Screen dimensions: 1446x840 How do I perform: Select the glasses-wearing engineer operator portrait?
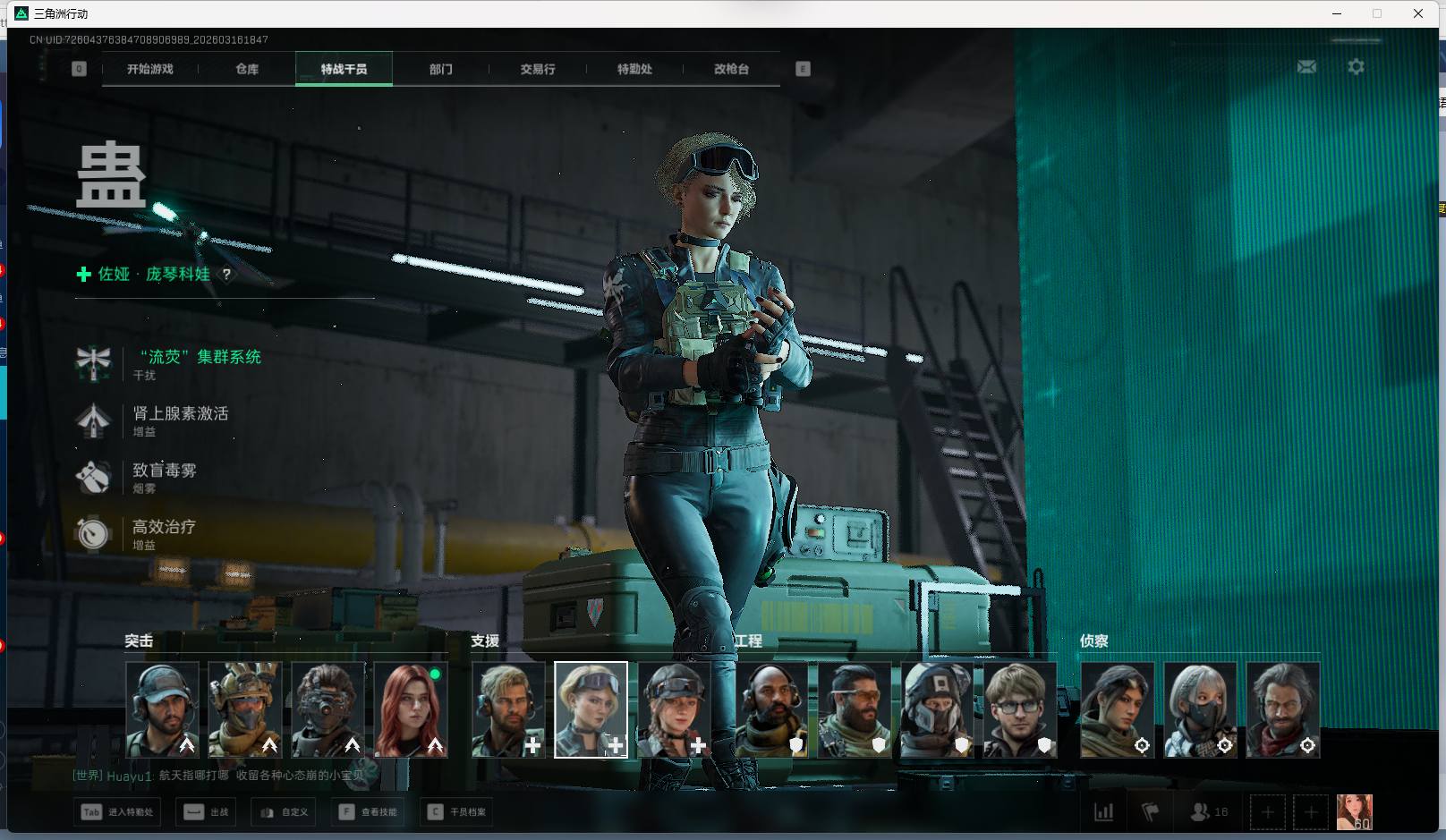point(1020,710)
